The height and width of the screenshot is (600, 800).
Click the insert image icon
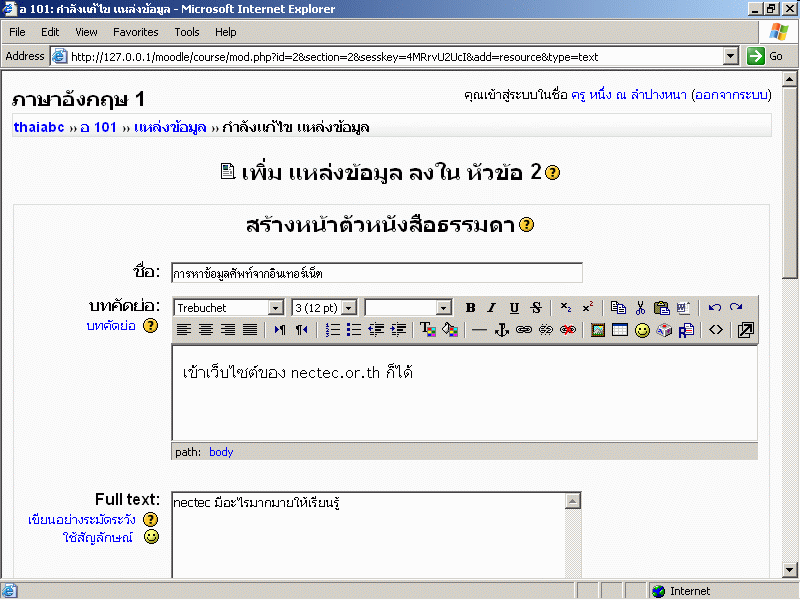coord(598,330)
